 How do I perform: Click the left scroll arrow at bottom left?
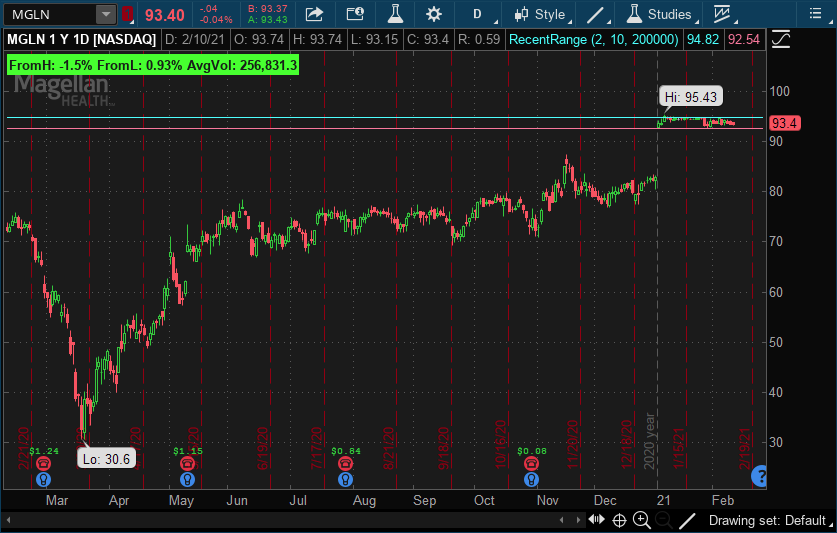pos(8,520)
